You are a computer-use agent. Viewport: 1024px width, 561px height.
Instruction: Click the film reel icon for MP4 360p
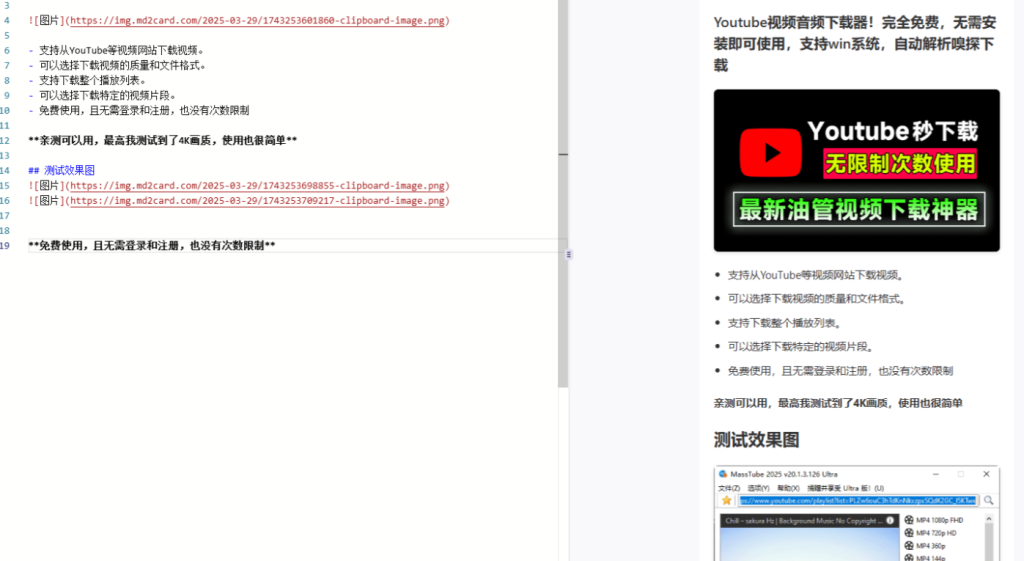coord(908,545)
